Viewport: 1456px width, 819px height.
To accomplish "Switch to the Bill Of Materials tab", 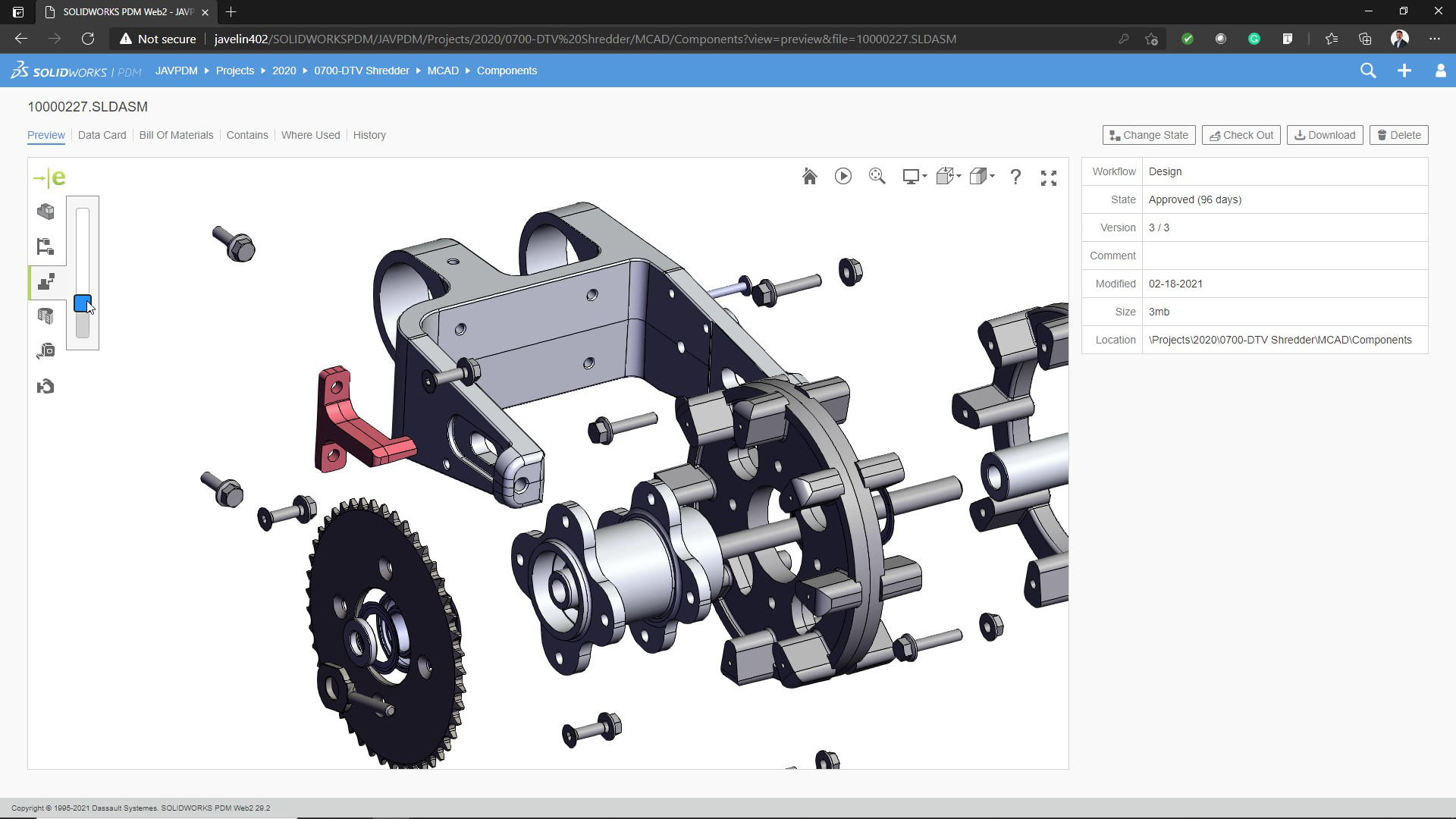I will [176, 135].
